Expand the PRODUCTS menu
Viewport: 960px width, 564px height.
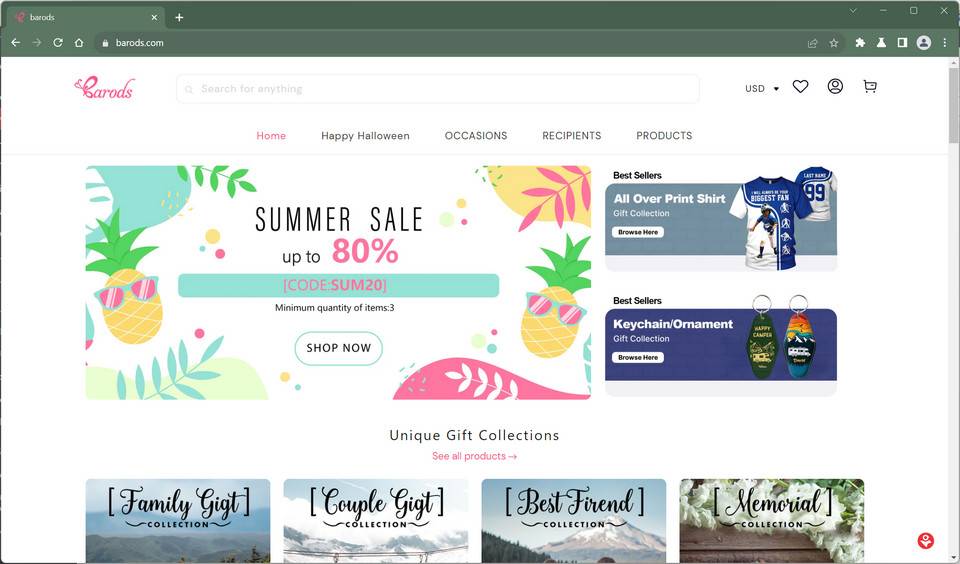coord(664,135)
